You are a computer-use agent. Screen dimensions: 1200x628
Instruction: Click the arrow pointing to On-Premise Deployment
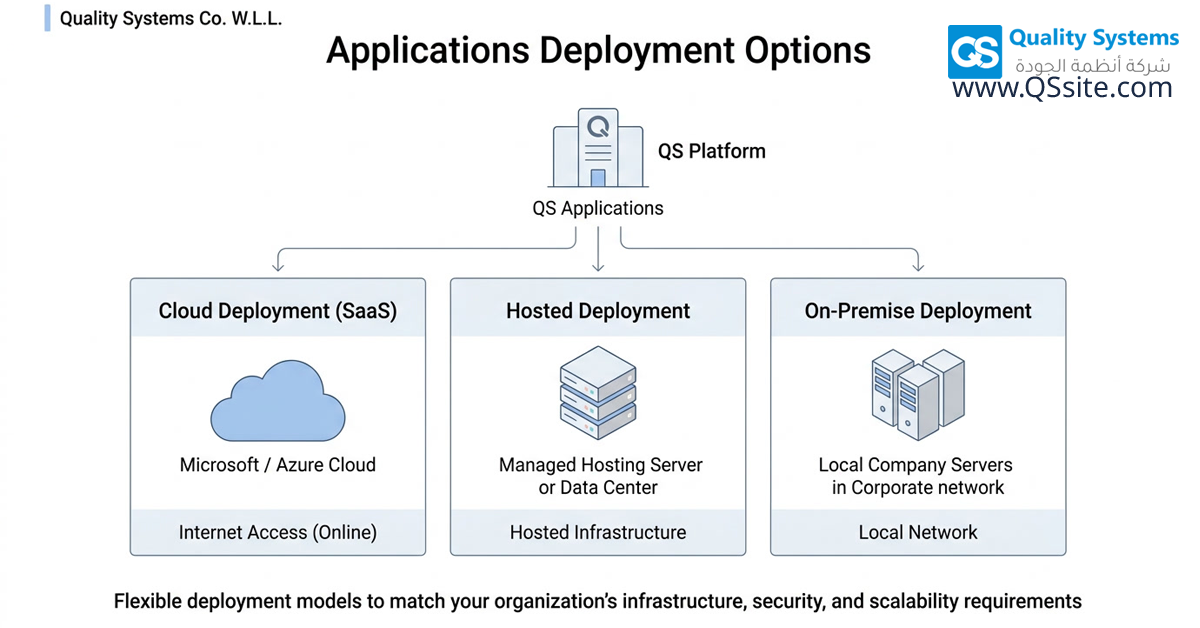(917, 262)
